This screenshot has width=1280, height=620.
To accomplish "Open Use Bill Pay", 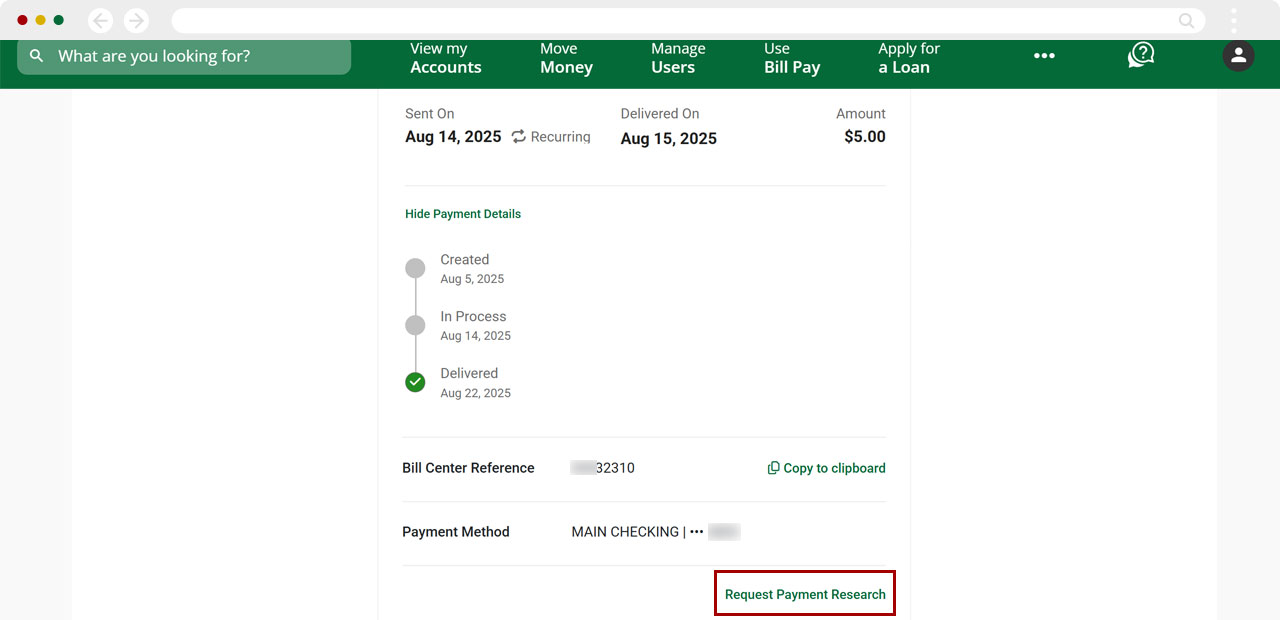I will (x=791, y=56).
